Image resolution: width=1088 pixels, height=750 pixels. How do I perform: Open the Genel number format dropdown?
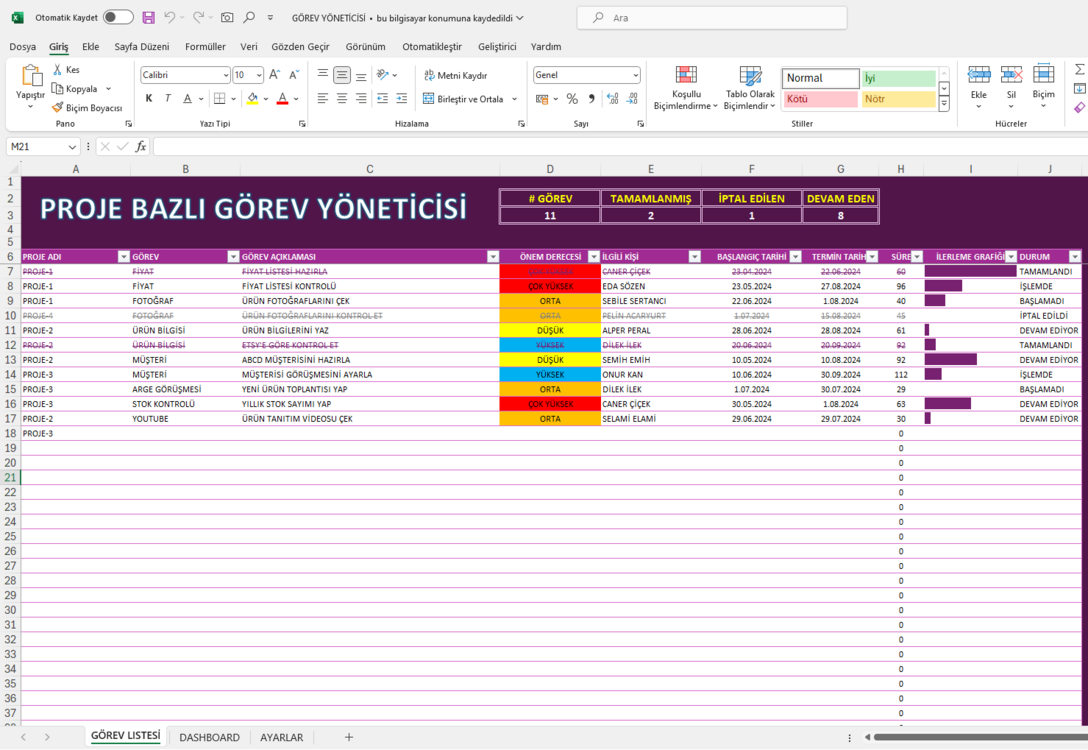pyautogui.click(x=636, y=75)
